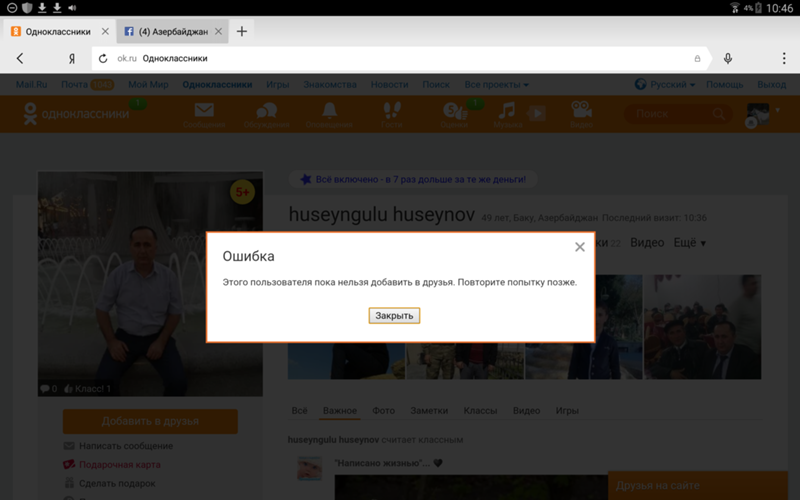Open profile Видео tab
Viewport: 800px width, 500px height.
tap(647, 243)
